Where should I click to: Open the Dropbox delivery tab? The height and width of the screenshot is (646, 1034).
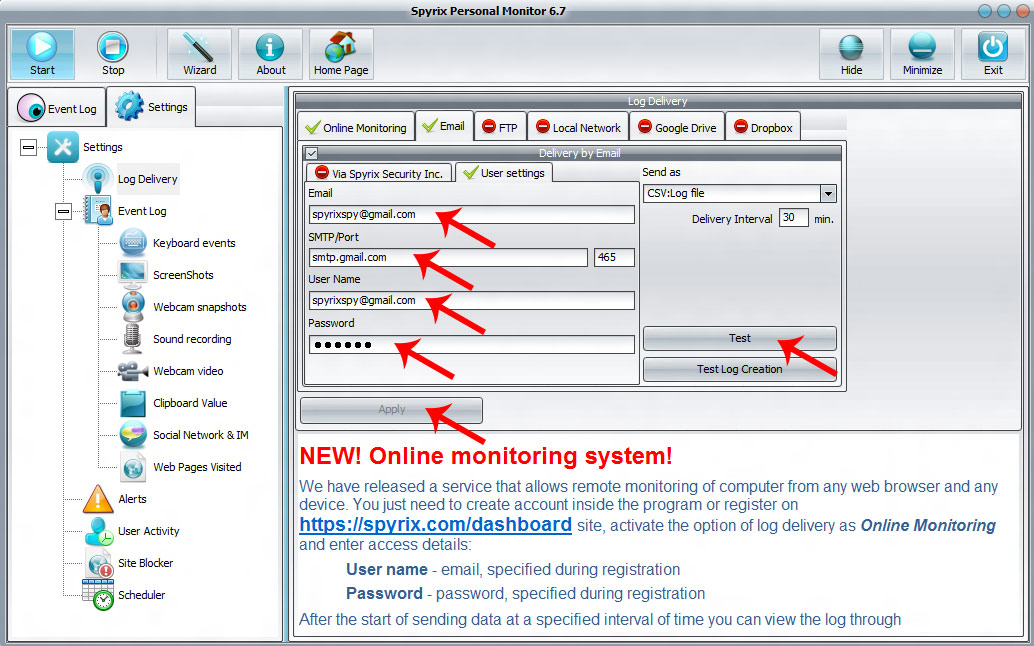point(763,127)
